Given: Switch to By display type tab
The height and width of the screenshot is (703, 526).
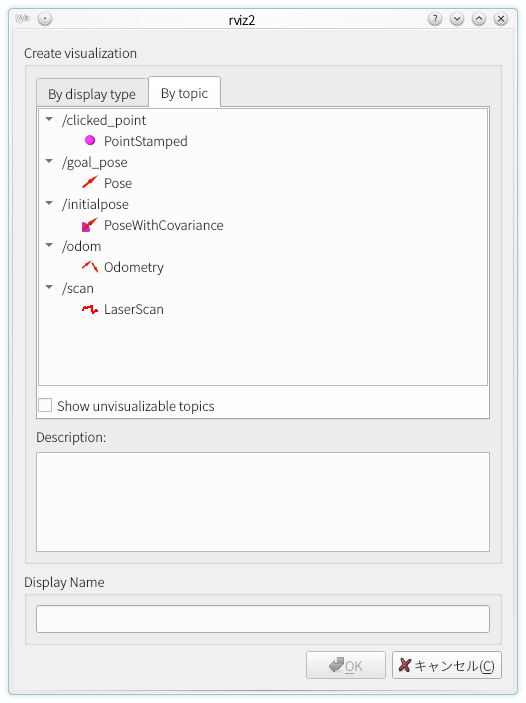Looking at the screenshot, I should [92, 94].
